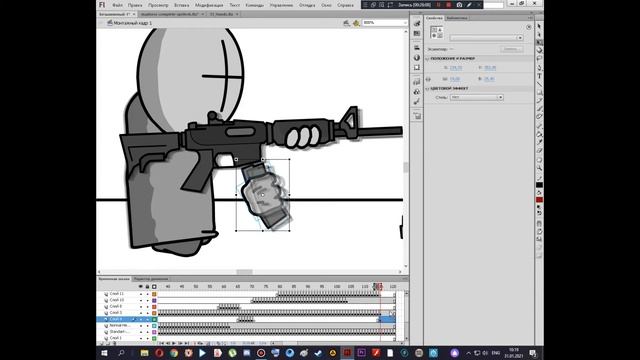This screenshot has height=360, width=640.
Task: Toggle outline square of layer Слой 8
Action: tap(154, 307)
